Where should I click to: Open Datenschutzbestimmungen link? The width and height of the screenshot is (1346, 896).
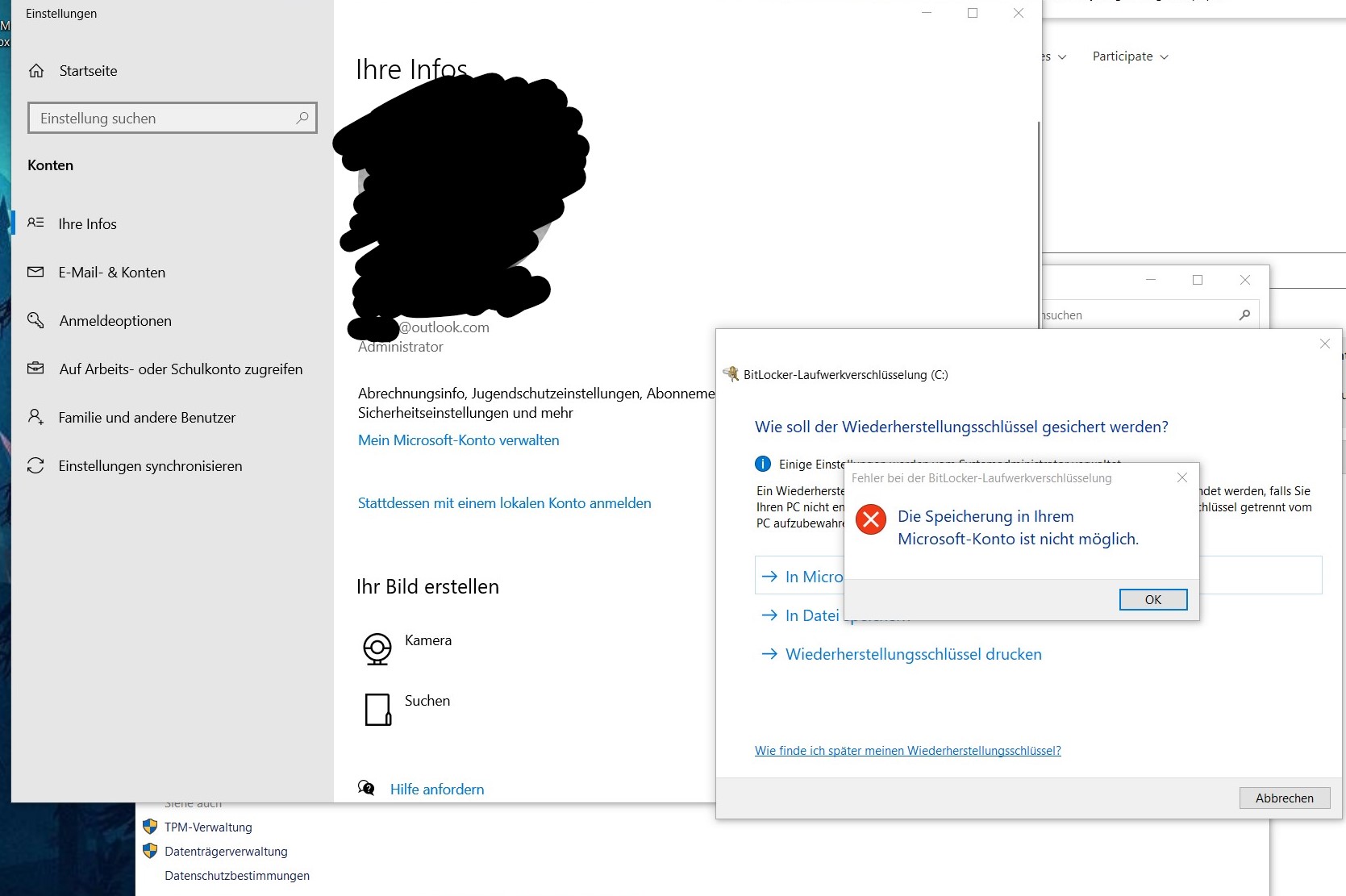tap(237, 876)
